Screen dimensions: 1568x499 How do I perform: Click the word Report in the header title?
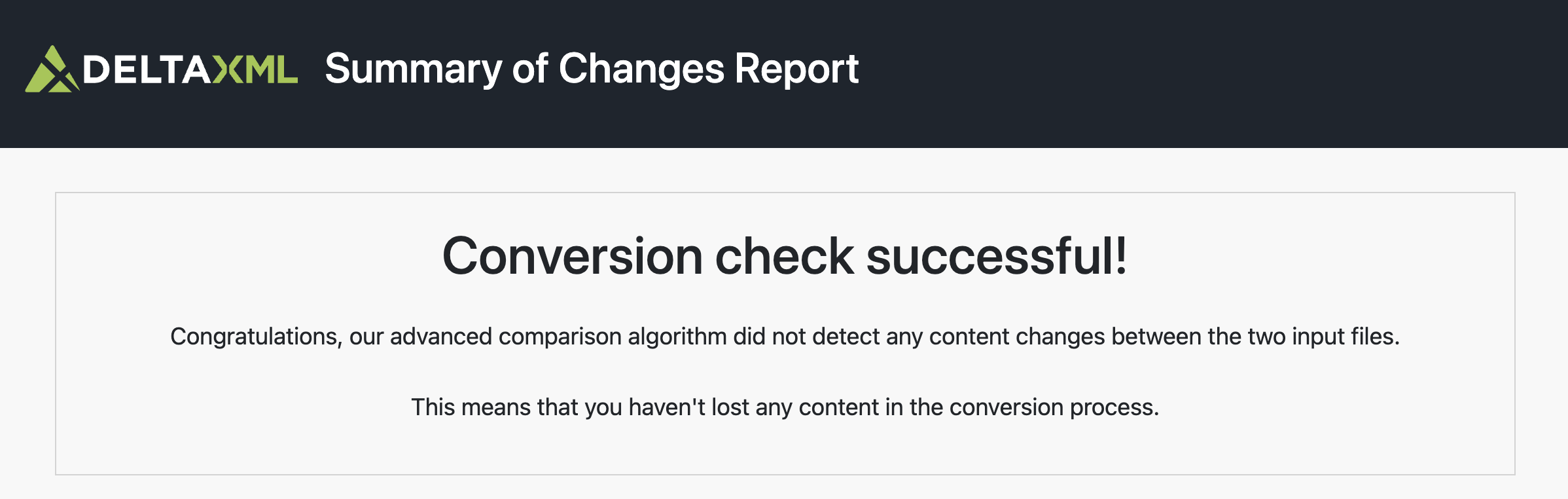796,69
